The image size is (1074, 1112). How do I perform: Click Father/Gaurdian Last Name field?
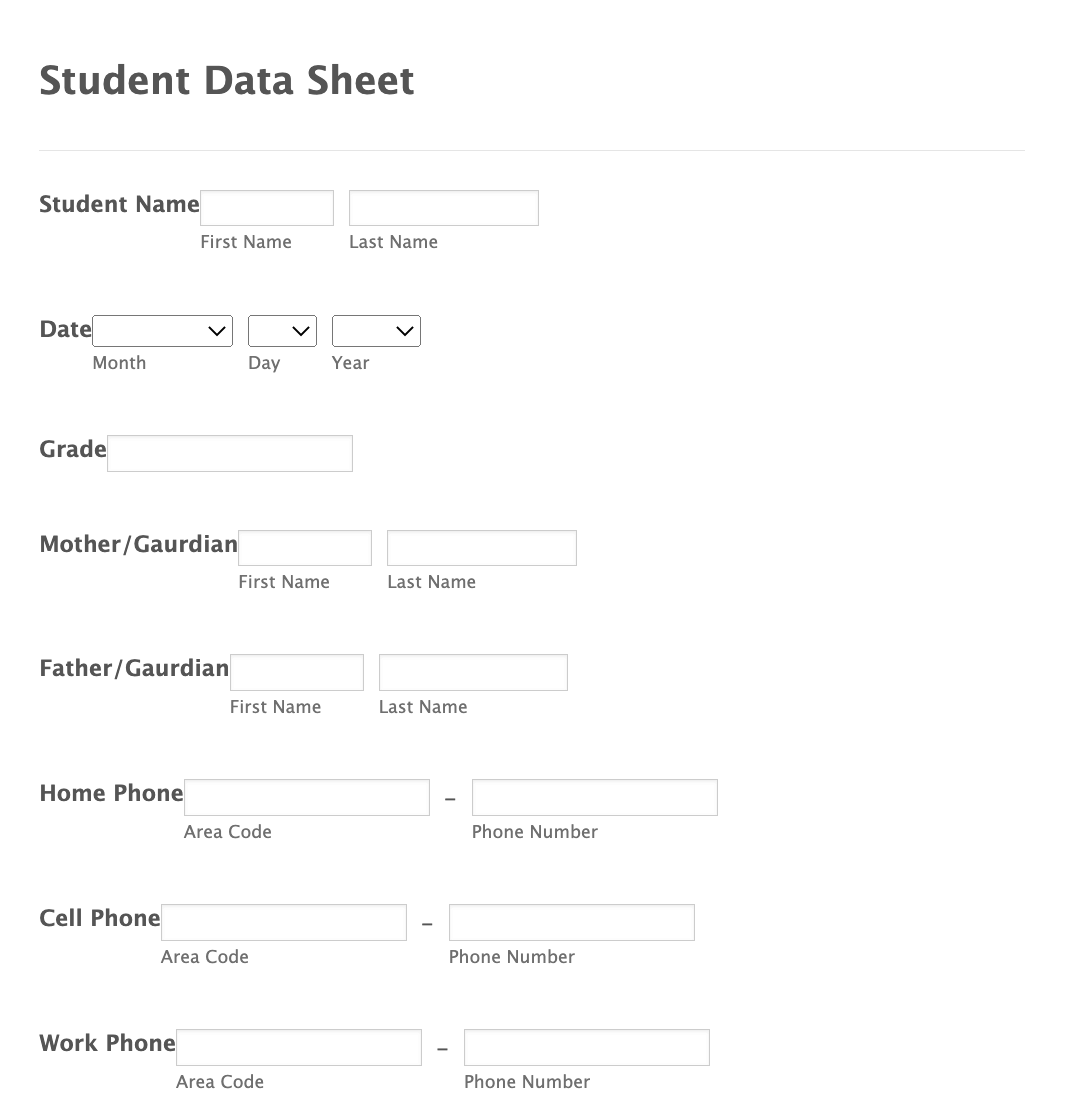[x=473, y=672]
